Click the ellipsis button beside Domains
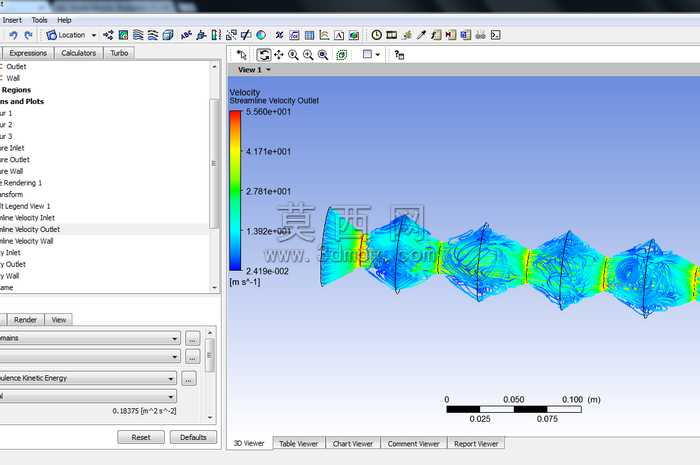 point(192,339)
